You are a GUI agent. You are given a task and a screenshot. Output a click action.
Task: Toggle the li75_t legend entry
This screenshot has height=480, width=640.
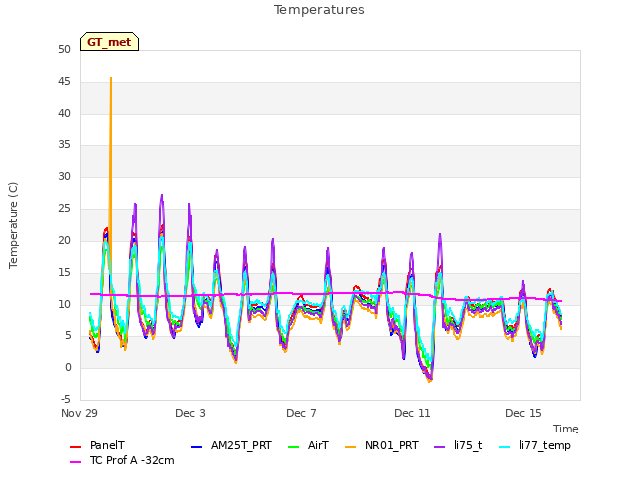tap(458, 445)
